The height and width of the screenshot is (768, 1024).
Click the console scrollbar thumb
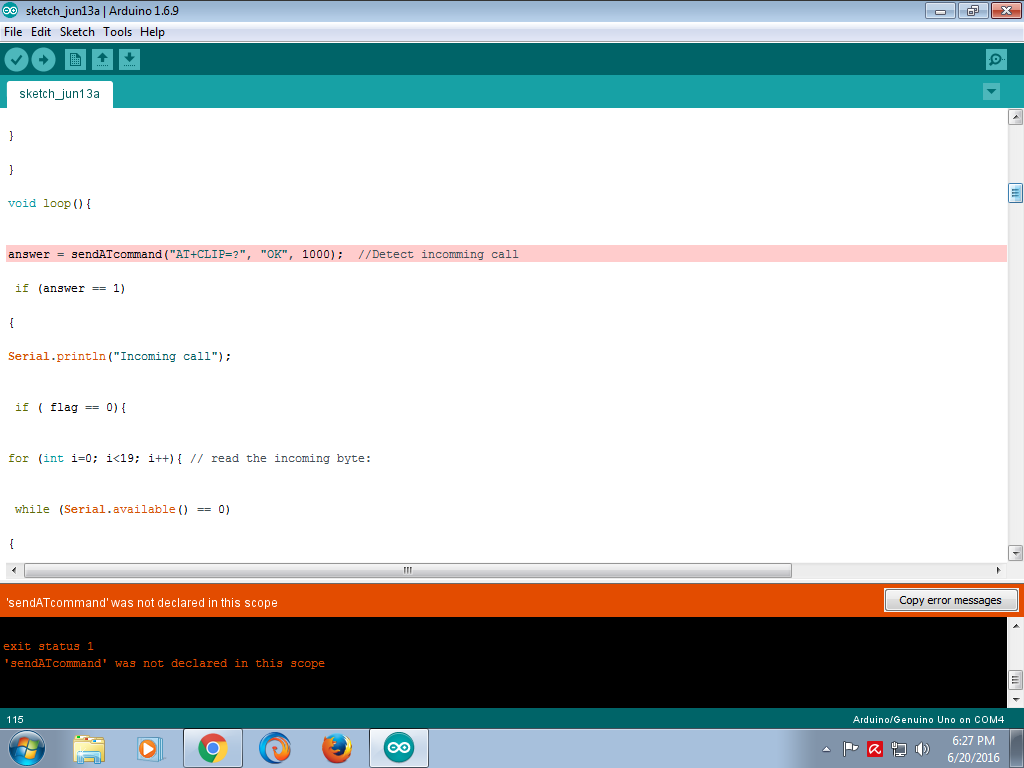1016,680
